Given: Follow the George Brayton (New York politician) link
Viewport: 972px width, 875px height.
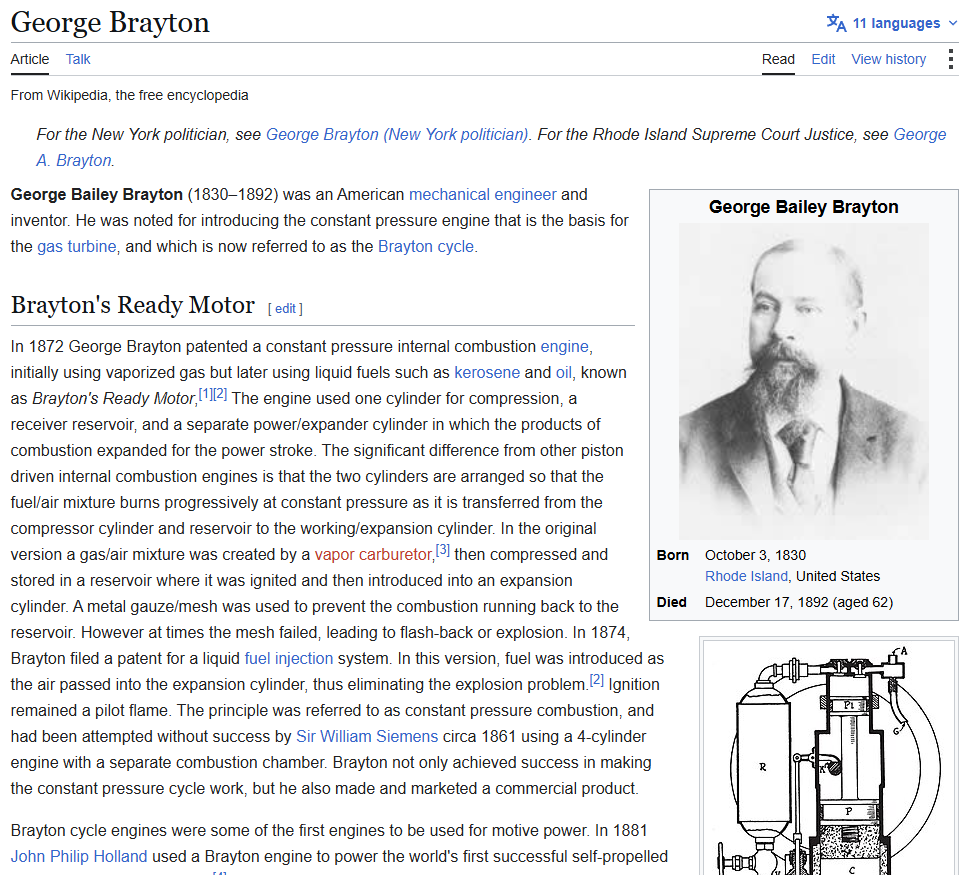Looking at the screenshot, I should pos(397,134).
